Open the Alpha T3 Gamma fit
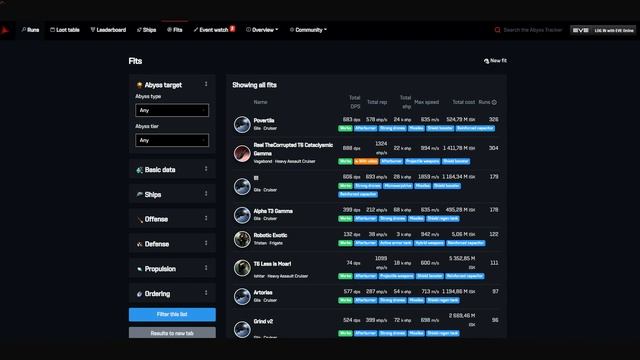Screen dimensions: 640x360 tap(273, 211)
